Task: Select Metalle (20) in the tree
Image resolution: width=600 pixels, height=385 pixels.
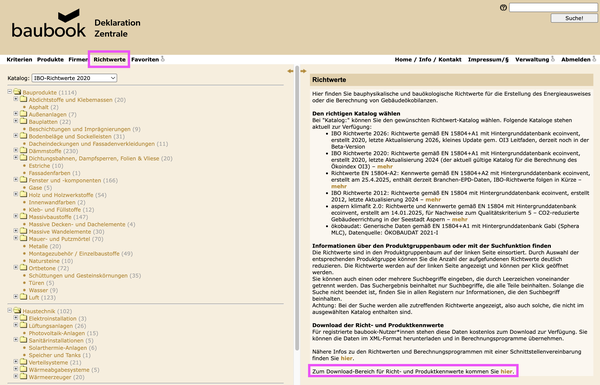Action: 45,246
